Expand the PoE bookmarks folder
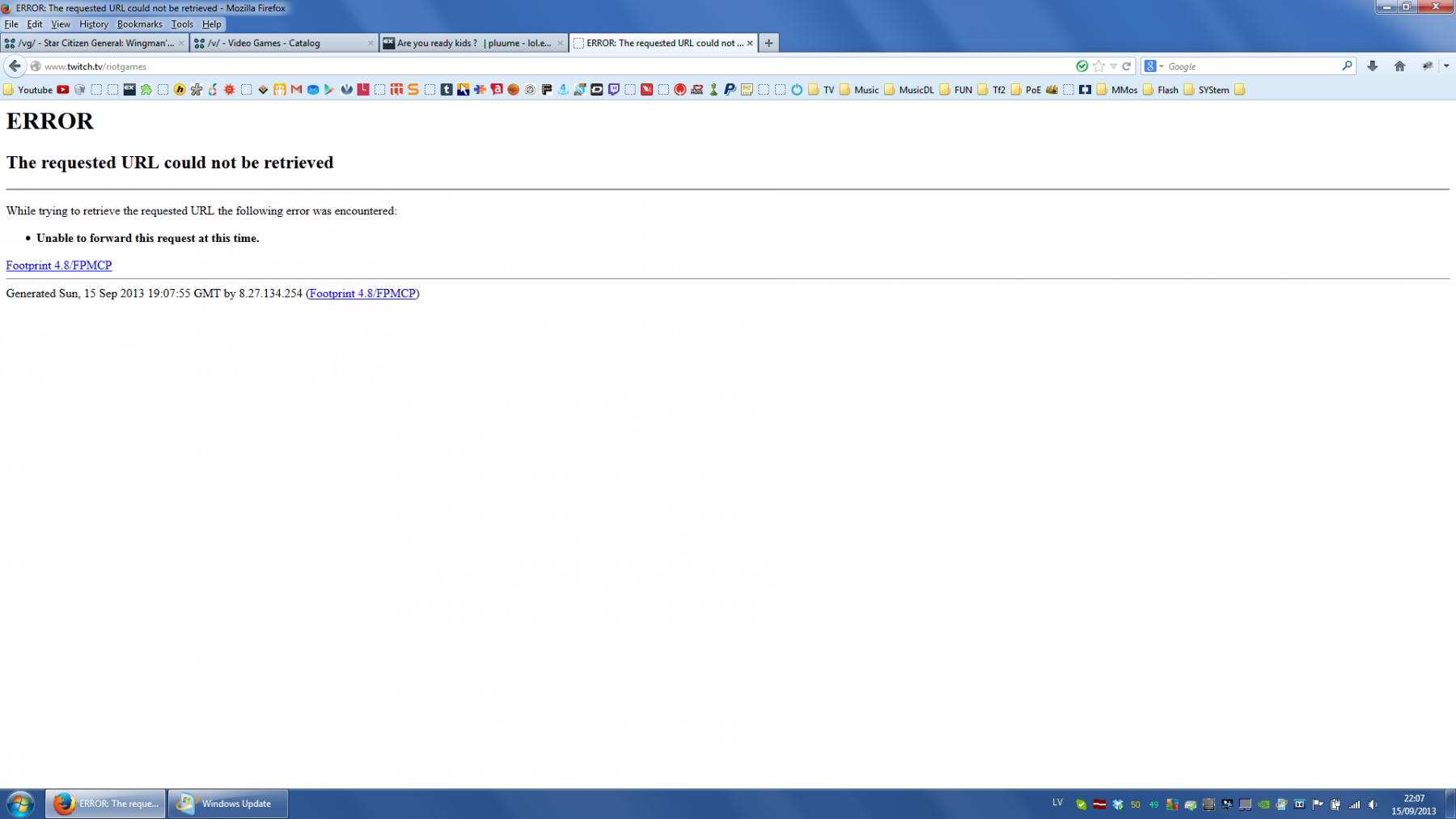The height and width of the screenshot is (819, 1456). [x=1026, y=90]
